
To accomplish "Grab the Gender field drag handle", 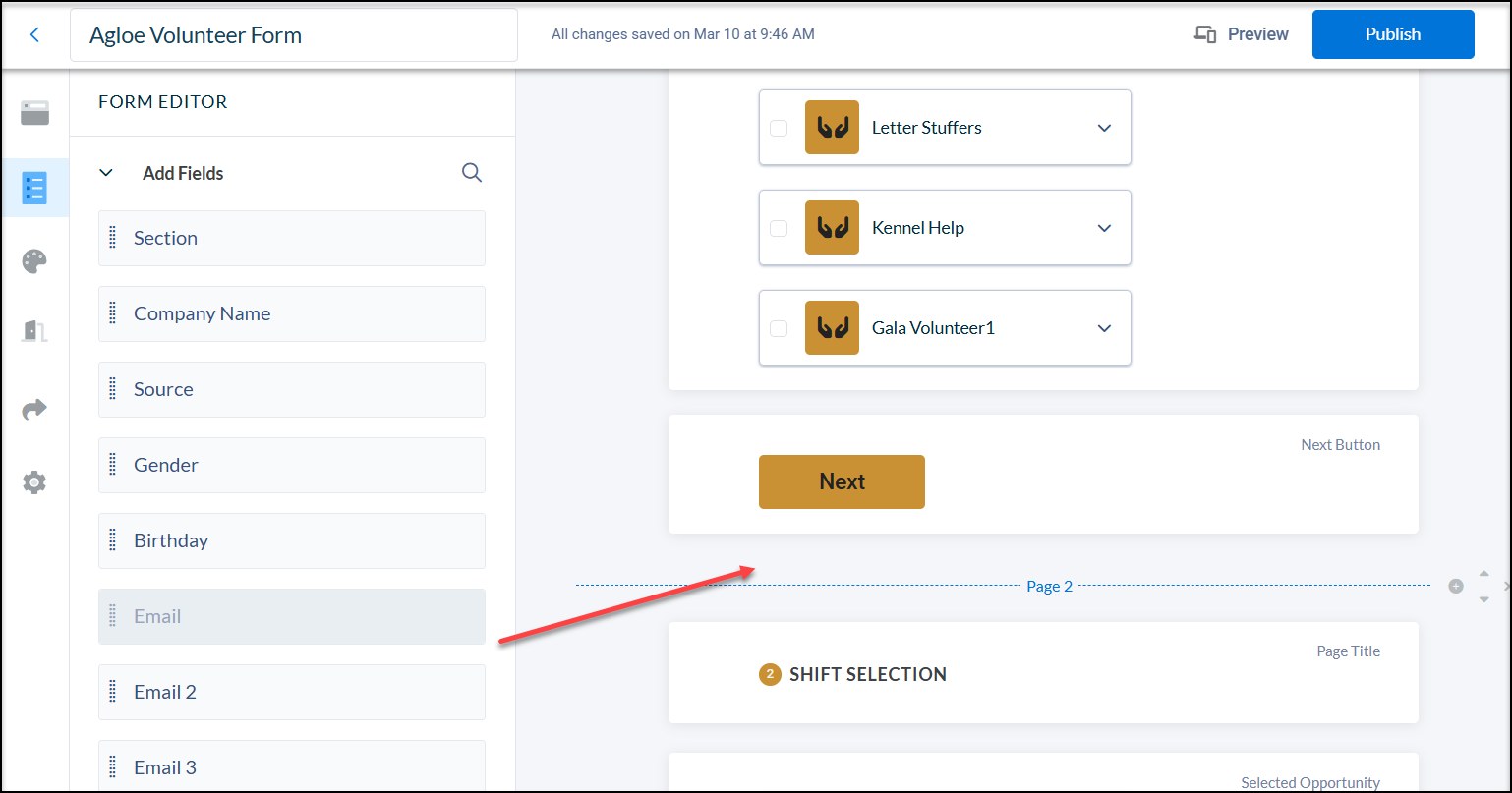I will [113, 465].
